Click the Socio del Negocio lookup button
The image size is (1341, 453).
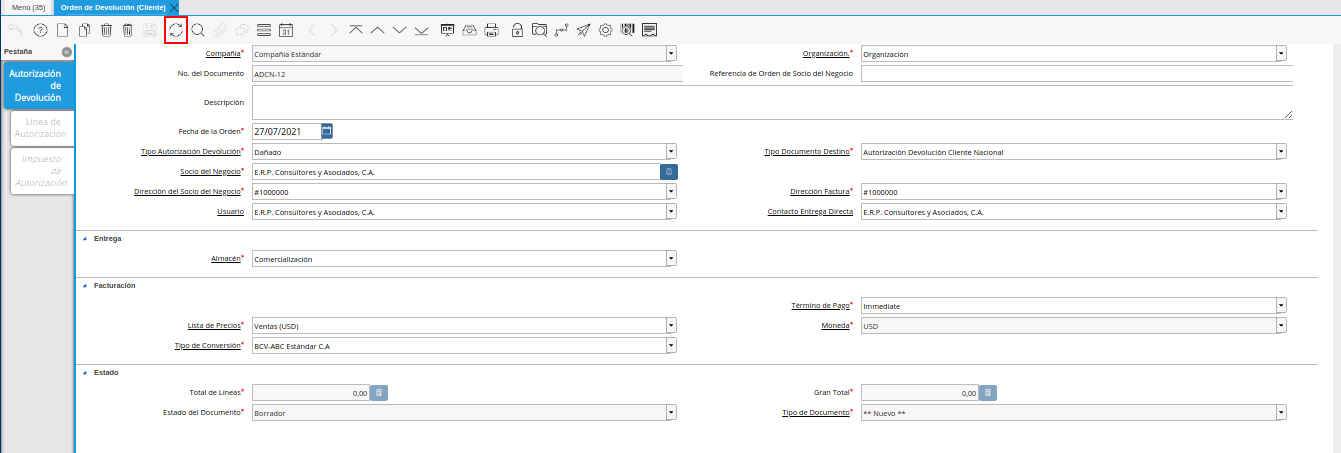pos(669,172)
